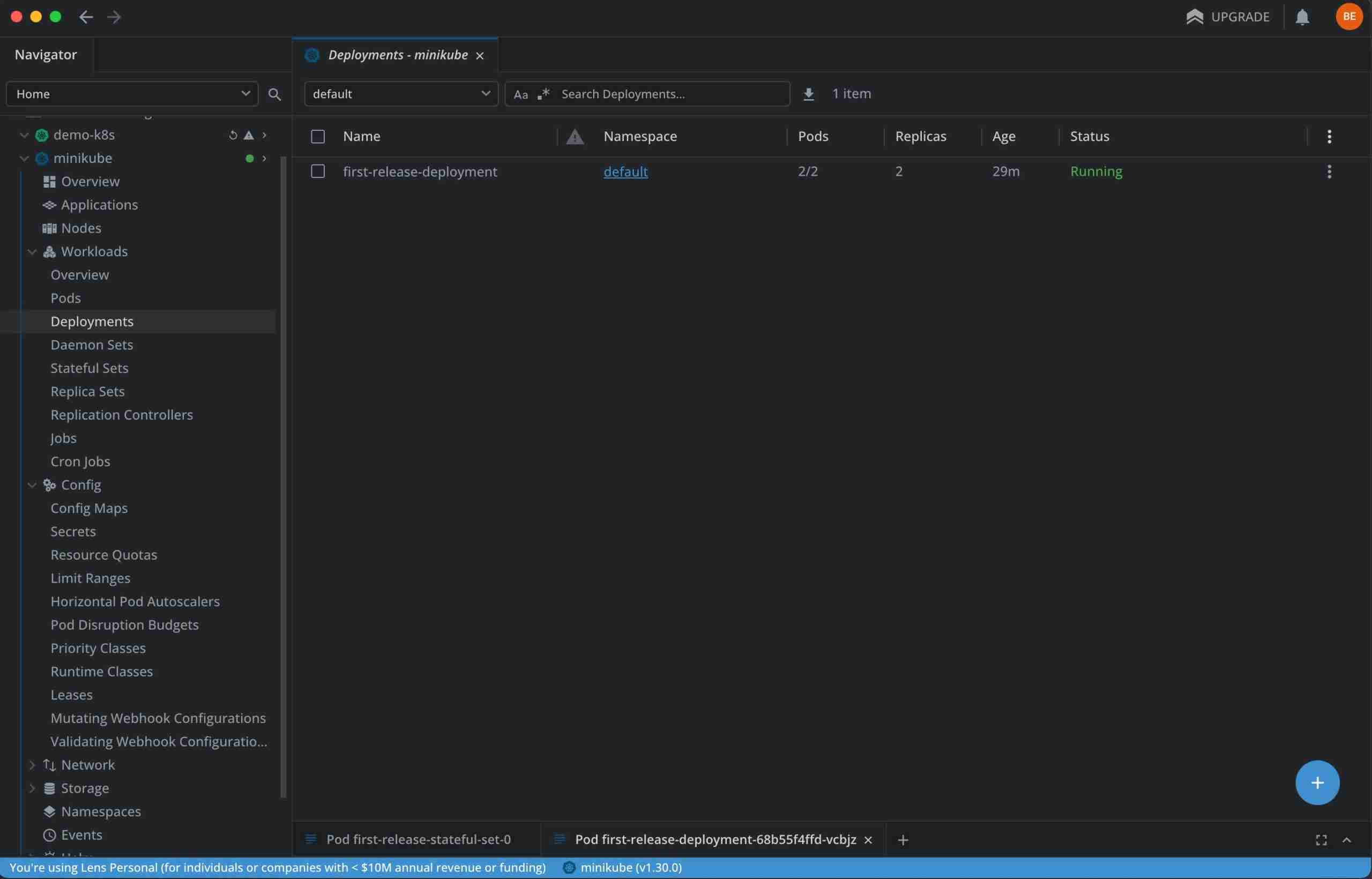Click the search icon beside Home dropdown
Screen dimensions: 1372x879
(274, 94)
